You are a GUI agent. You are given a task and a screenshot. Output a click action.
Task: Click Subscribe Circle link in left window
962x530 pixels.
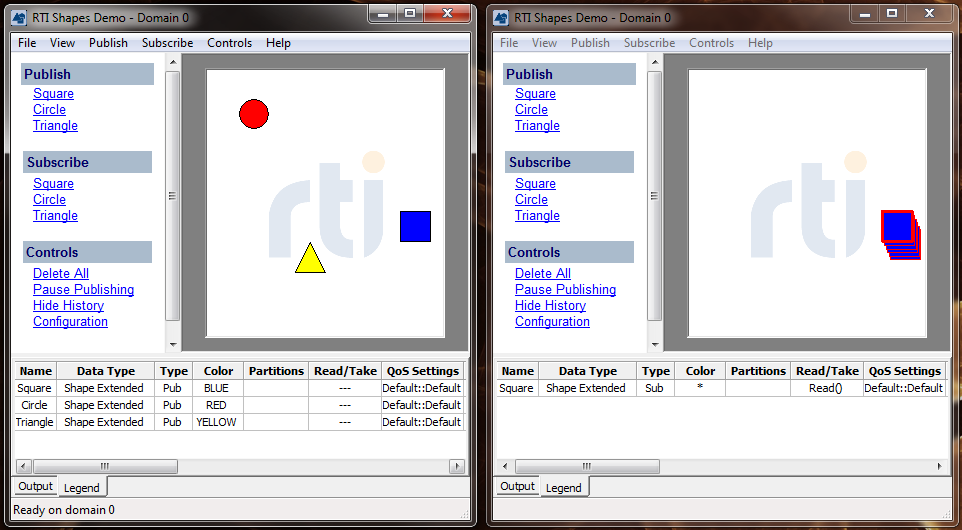coord(49,199)
